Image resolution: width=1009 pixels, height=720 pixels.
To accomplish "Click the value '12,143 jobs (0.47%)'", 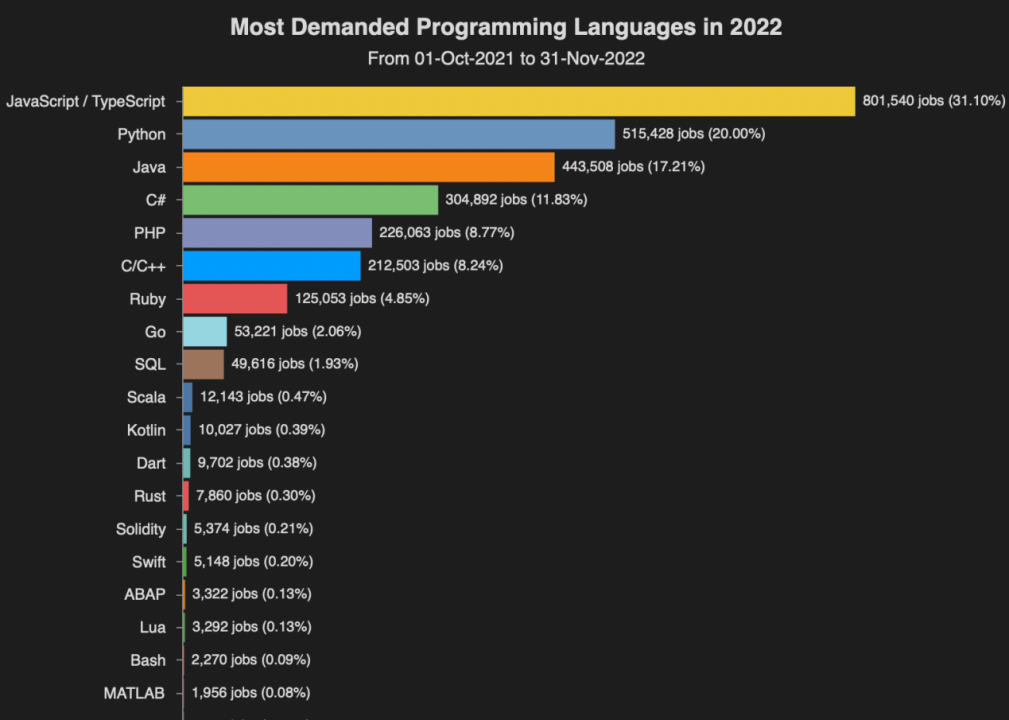I will click(x=263, y=397).
